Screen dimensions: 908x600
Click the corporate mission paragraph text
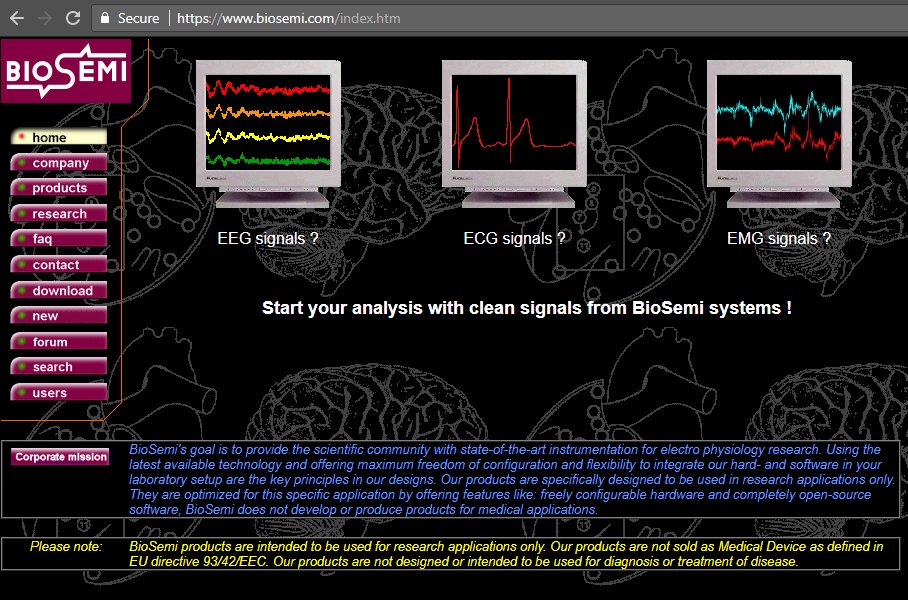512,480
